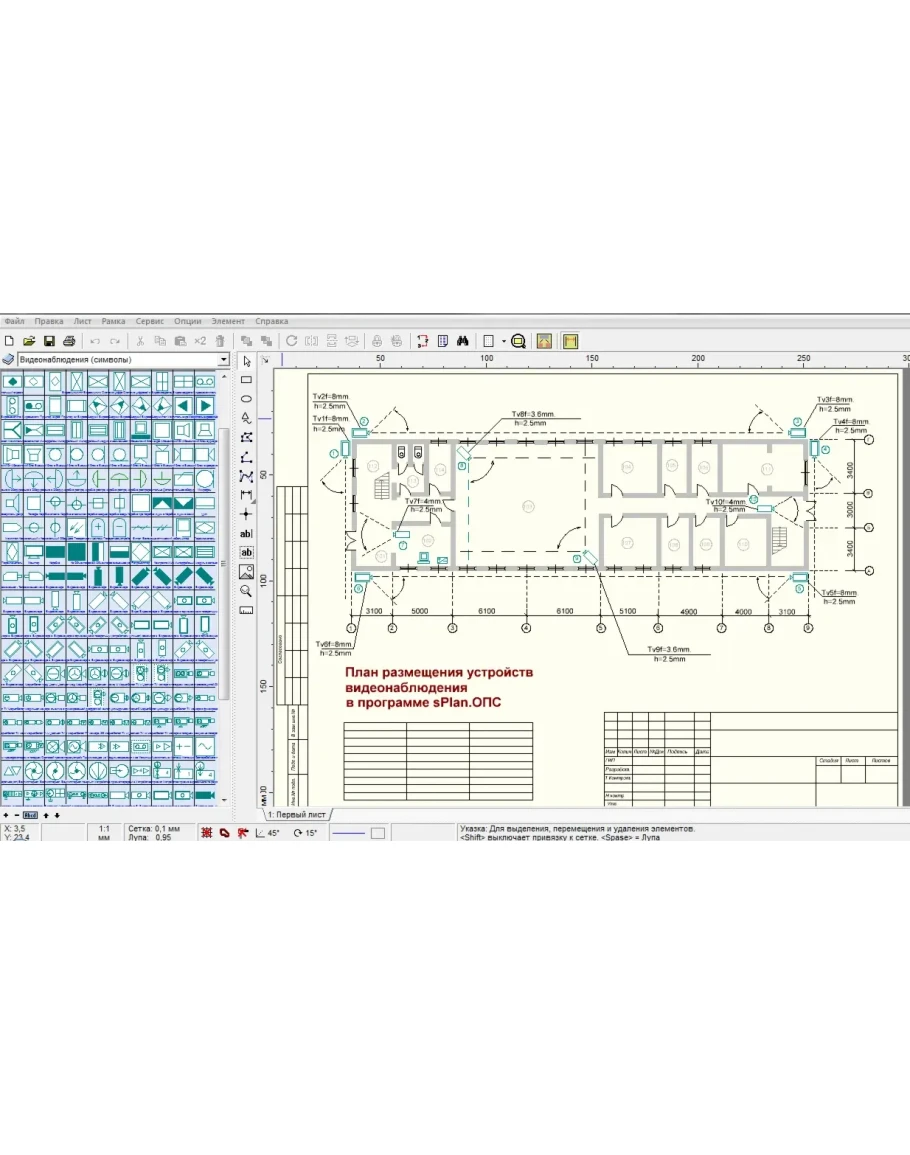
Task: Click the 6100 dimension near axis 3
Action: point(486,611)
